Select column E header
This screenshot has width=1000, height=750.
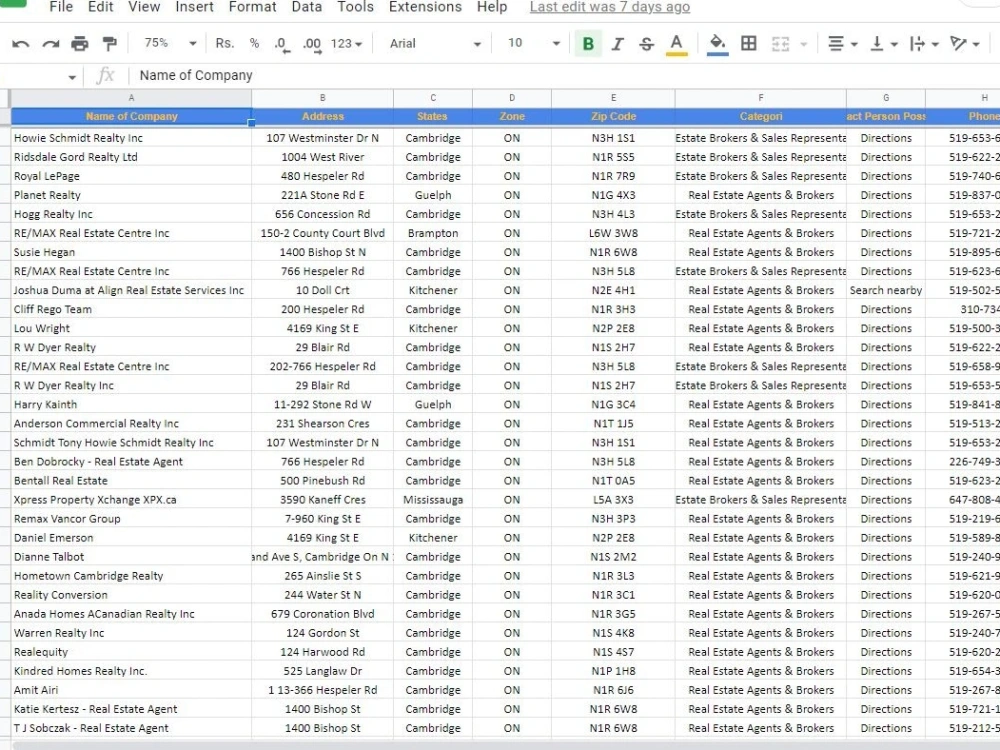click(x=613, y=98)
